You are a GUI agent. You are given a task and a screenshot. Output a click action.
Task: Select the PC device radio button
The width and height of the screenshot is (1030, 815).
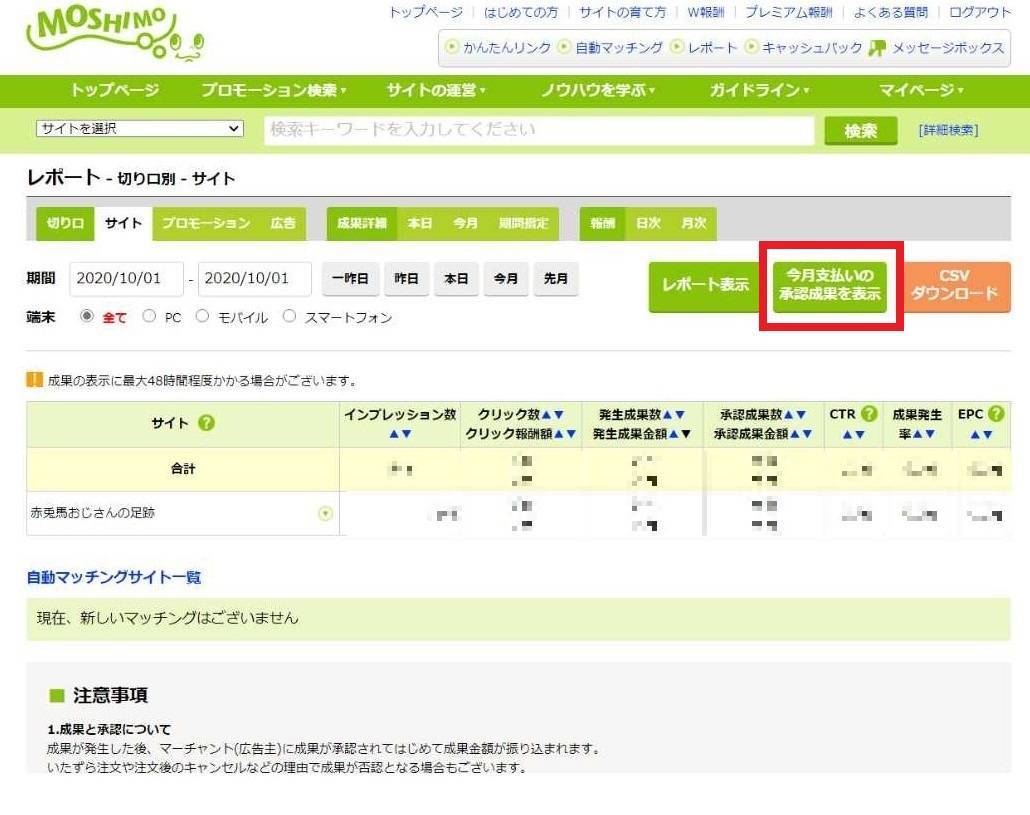click(x=149, y=317)
